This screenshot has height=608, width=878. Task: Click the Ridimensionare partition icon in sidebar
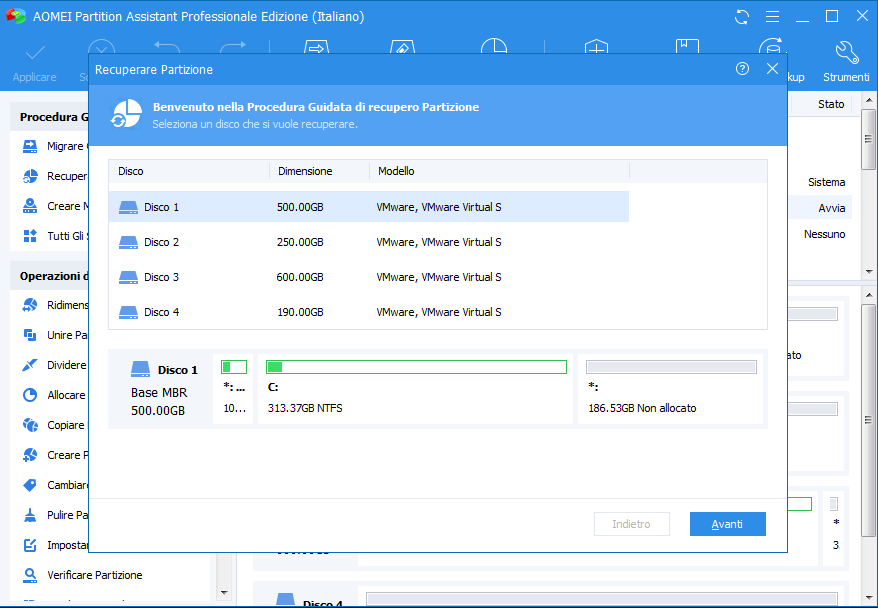[x=30, y=305]
